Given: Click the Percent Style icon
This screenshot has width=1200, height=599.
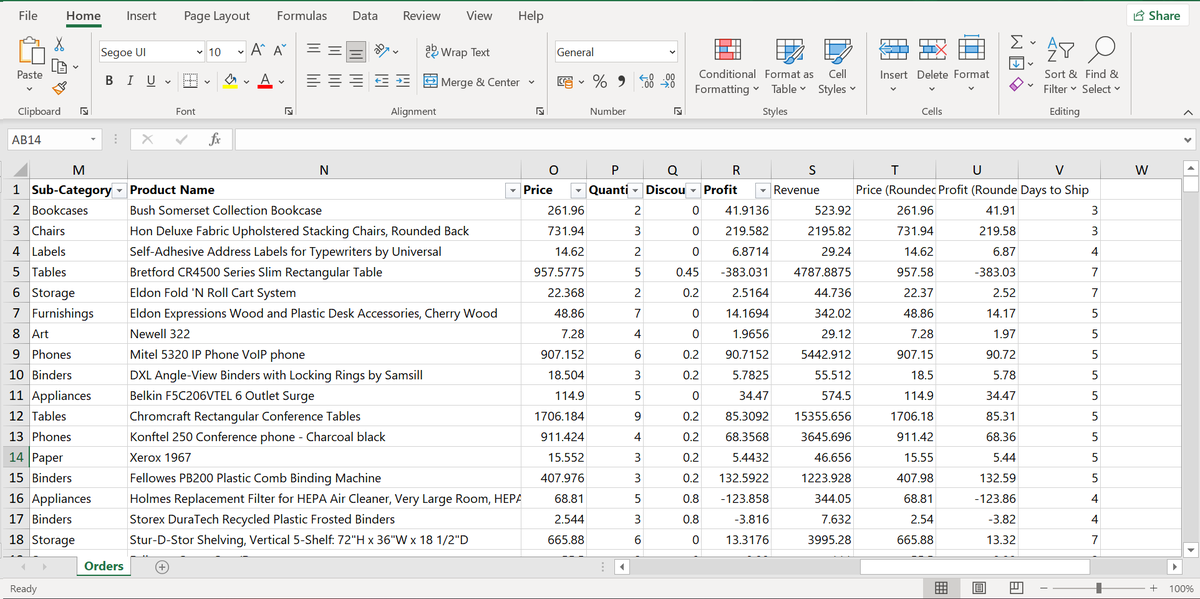Looking at the screenshot, I should pos(601,82).
